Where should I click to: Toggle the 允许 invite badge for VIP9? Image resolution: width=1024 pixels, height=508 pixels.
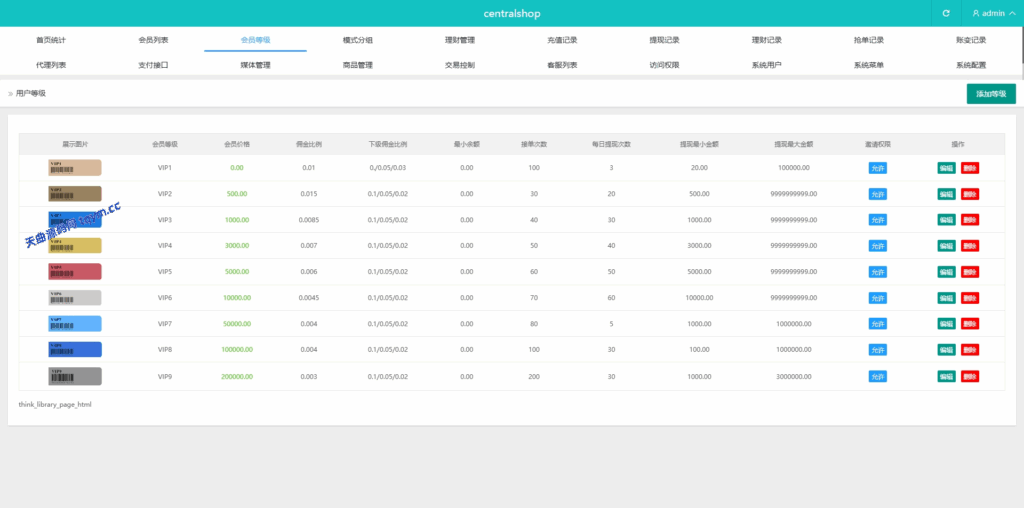click(x=877, y=376)
